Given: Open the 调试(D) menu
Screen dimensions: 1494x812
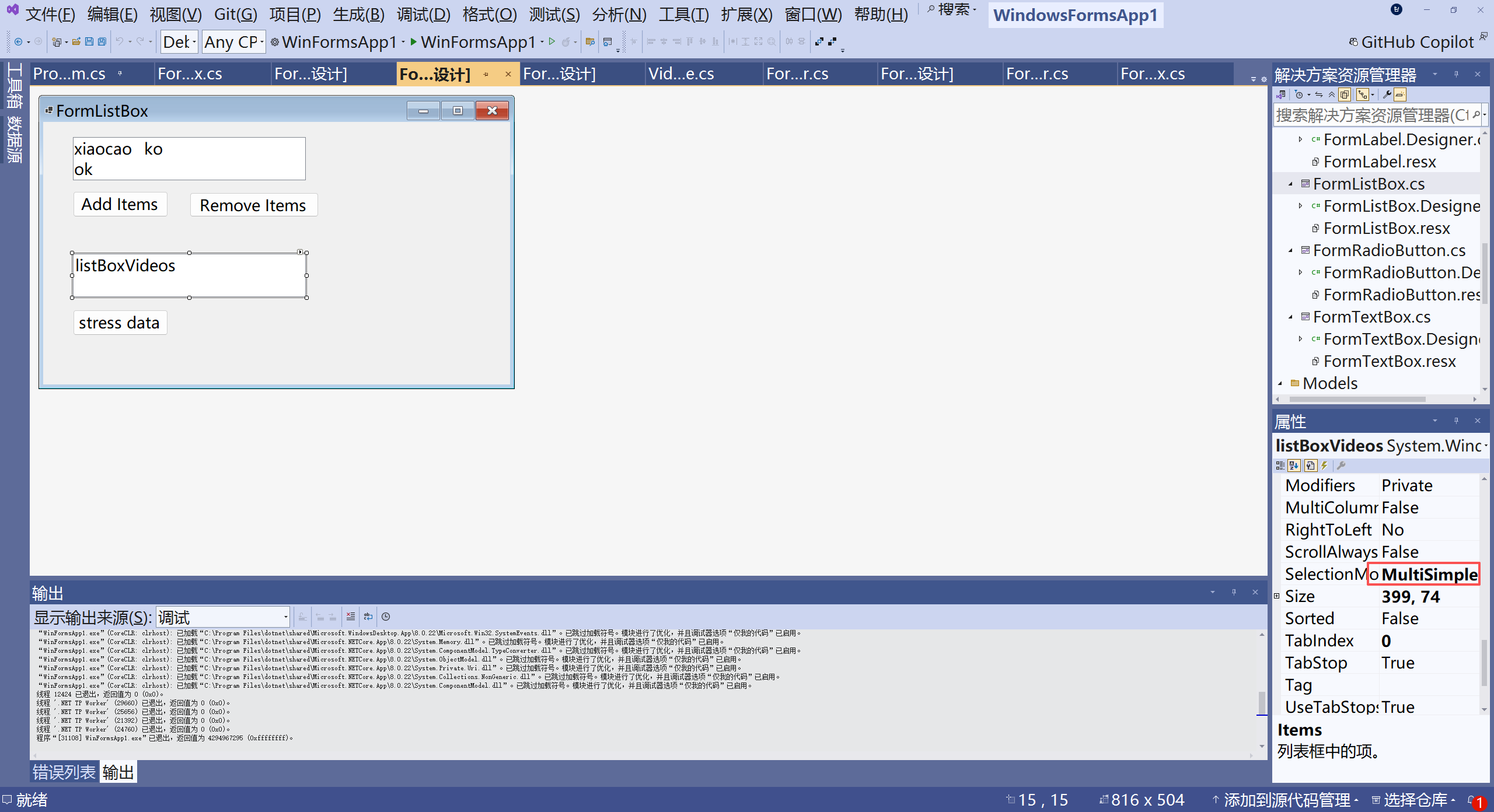Looking at the screenshot, I should (423, 14).
